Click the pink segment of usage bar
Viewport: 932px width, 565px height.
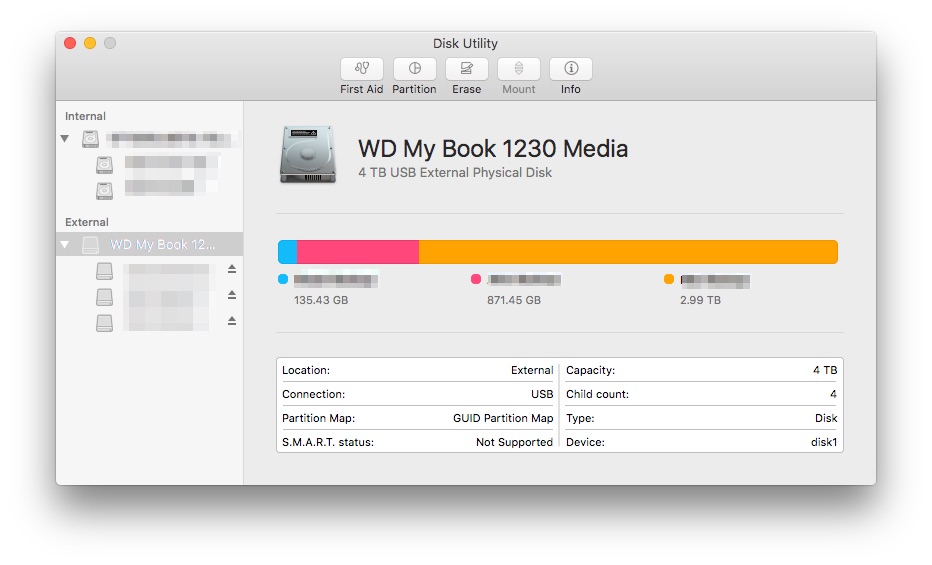[358, 252]
